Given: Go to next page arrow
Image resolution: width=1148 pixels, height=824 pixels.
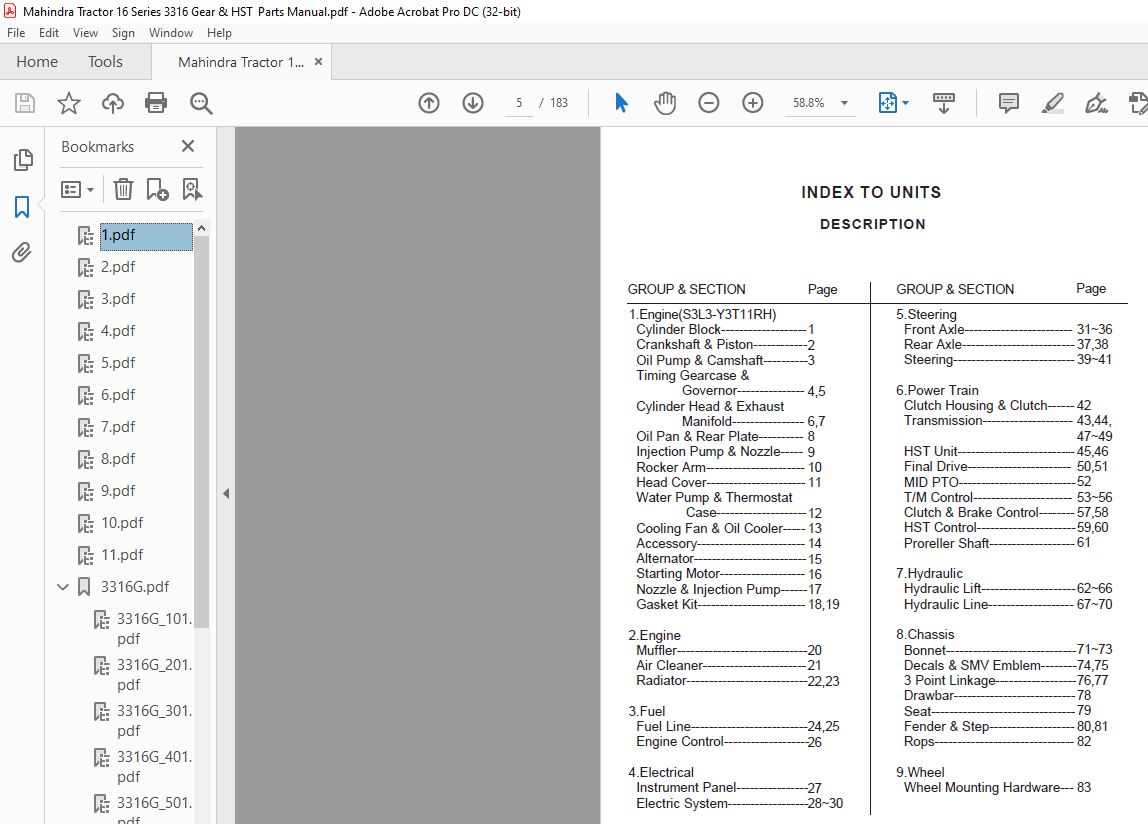Looking at the screenshot, I should [473, 103].
